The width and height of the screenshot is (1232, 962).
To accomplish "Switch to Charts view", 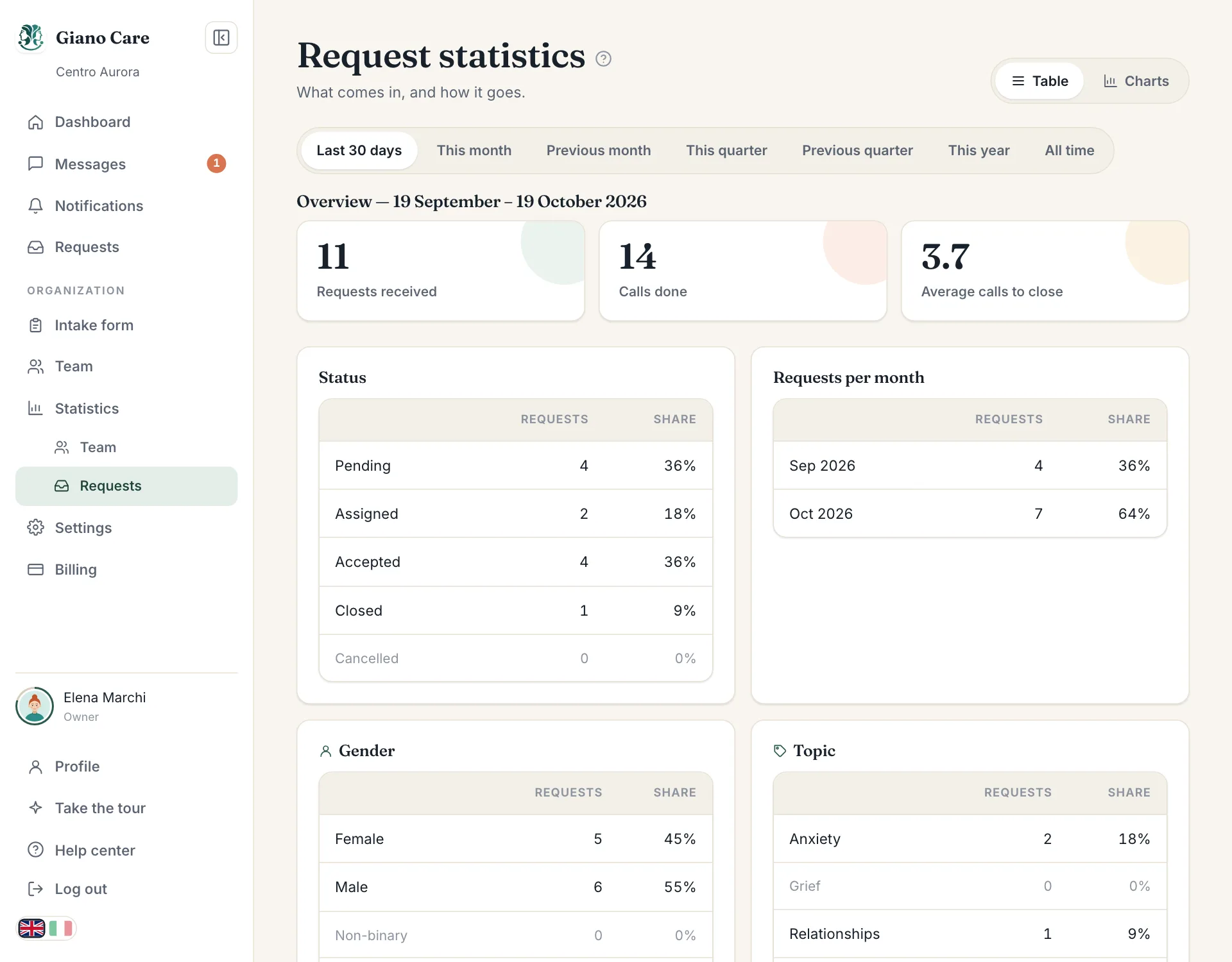I will [1136, 81].
